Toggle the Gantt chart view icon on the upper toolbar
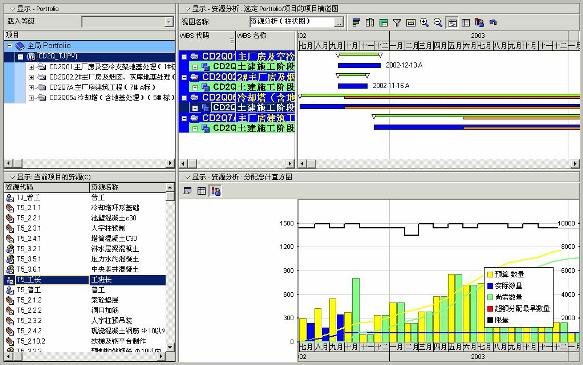The width and height of the screenshot is (583, 365). (452, 23)
